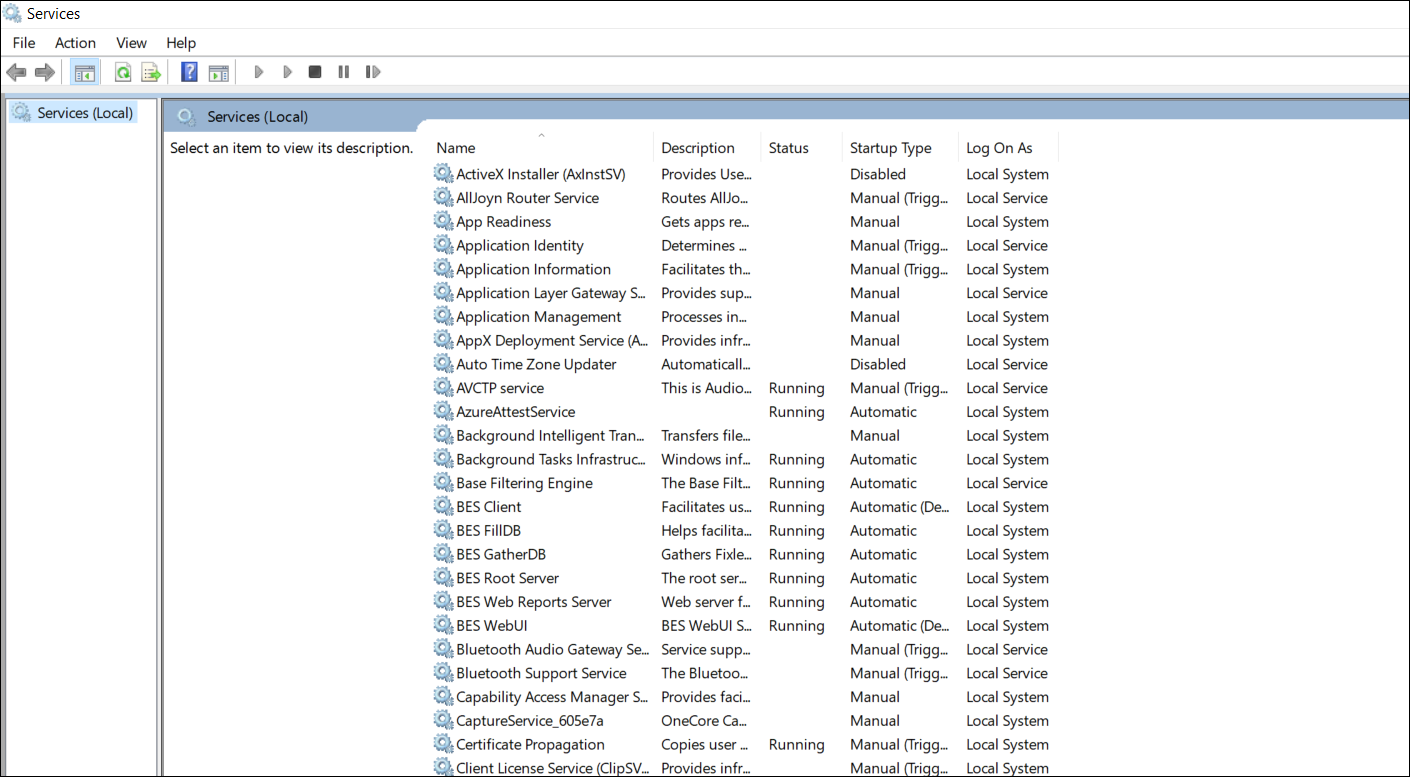
Task: Open the Action menu
Action: [75, 43]
